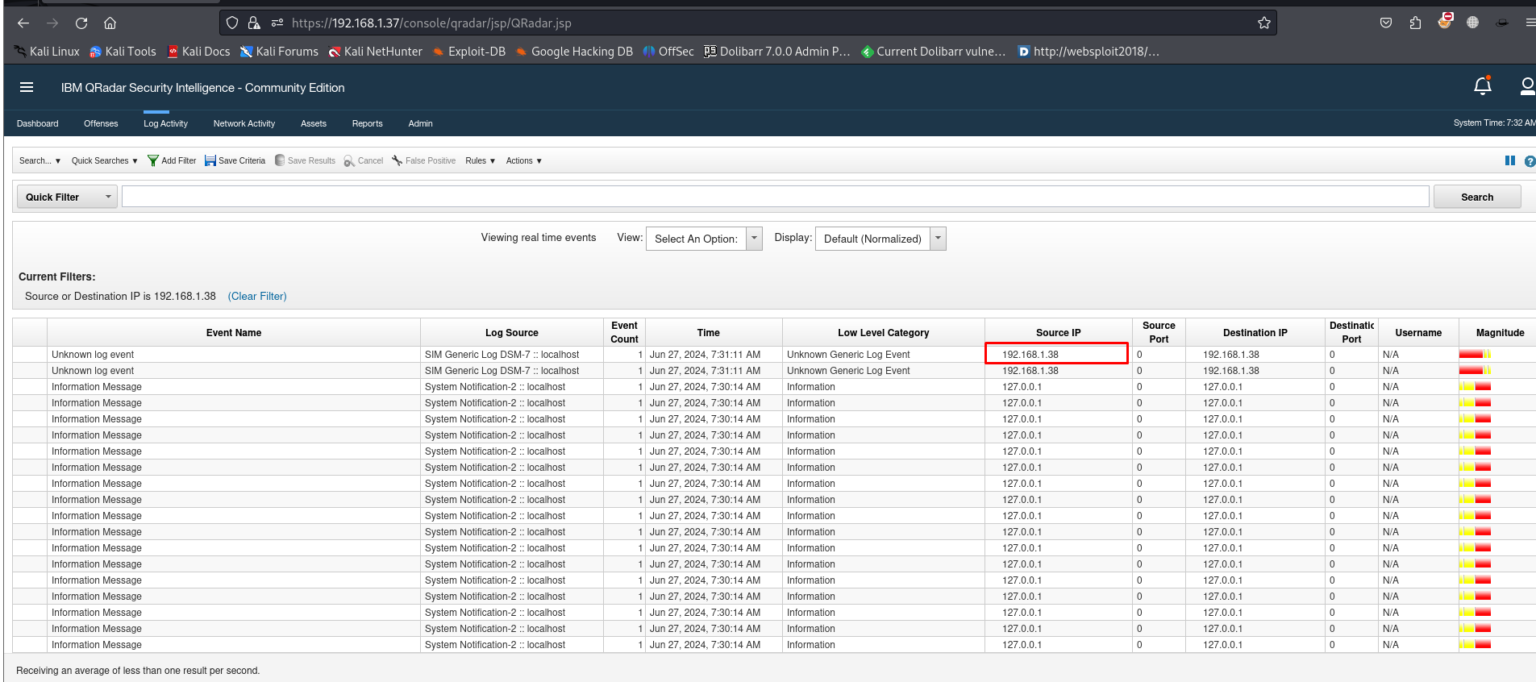Click the Search button

pyautogui.click(x=1477, y=196)
